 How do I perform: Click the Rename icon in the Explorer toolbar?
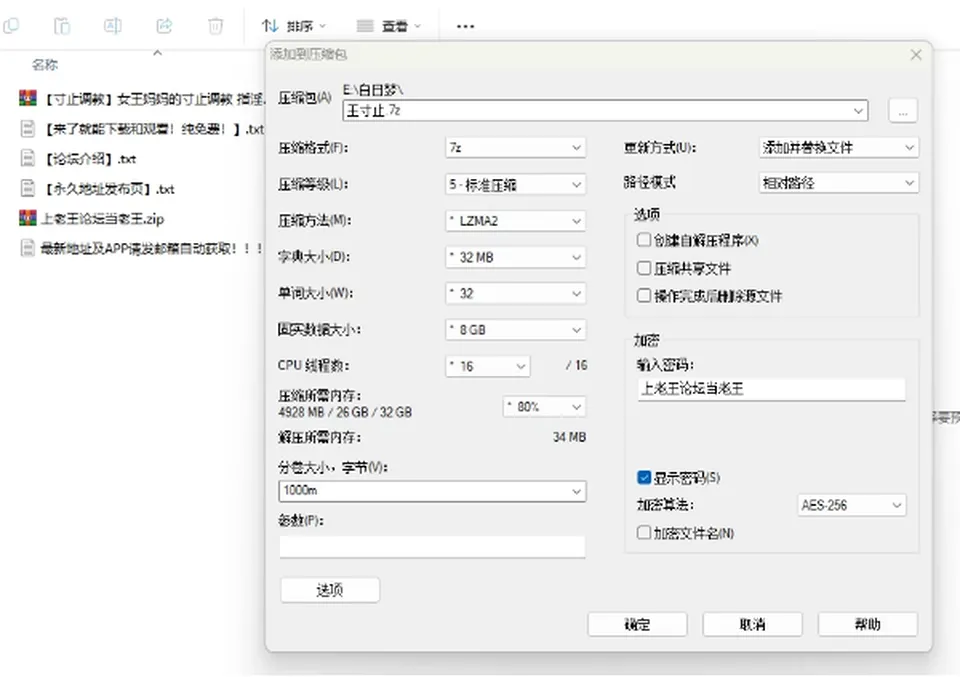point(113,26)
